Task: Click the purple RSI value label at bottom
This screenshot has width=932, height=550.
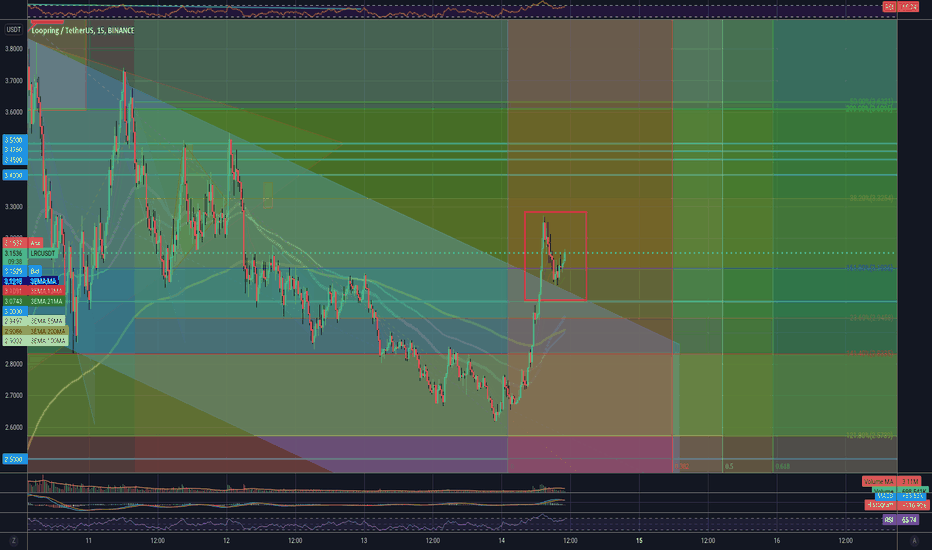Action: pyautogui.click(x=900, y=520)
